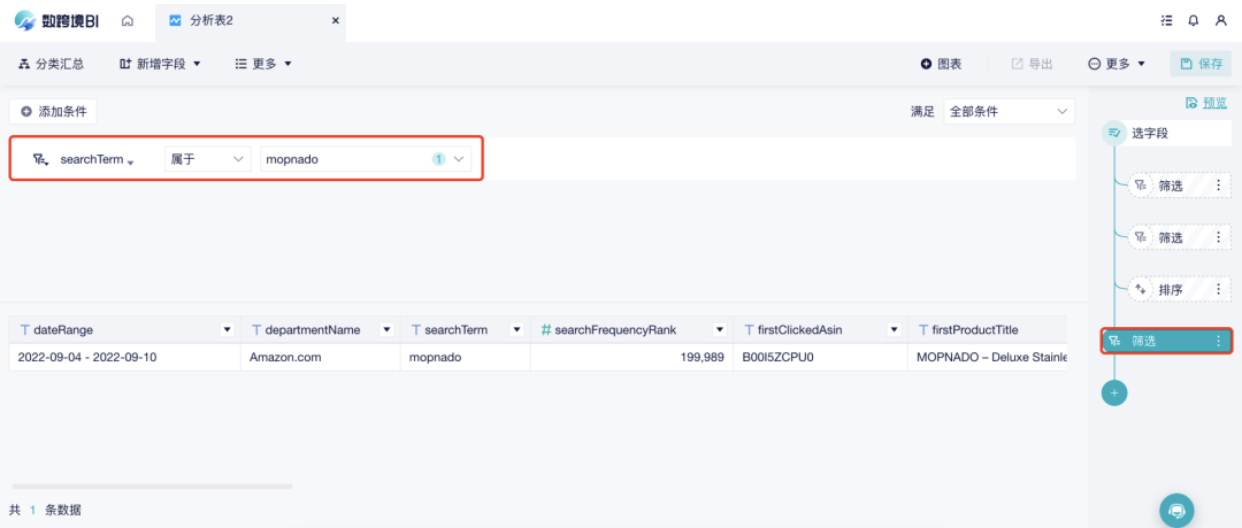Click the filter icon before searchTerm
1242x528 pixels.
click(x=41, y=159)
